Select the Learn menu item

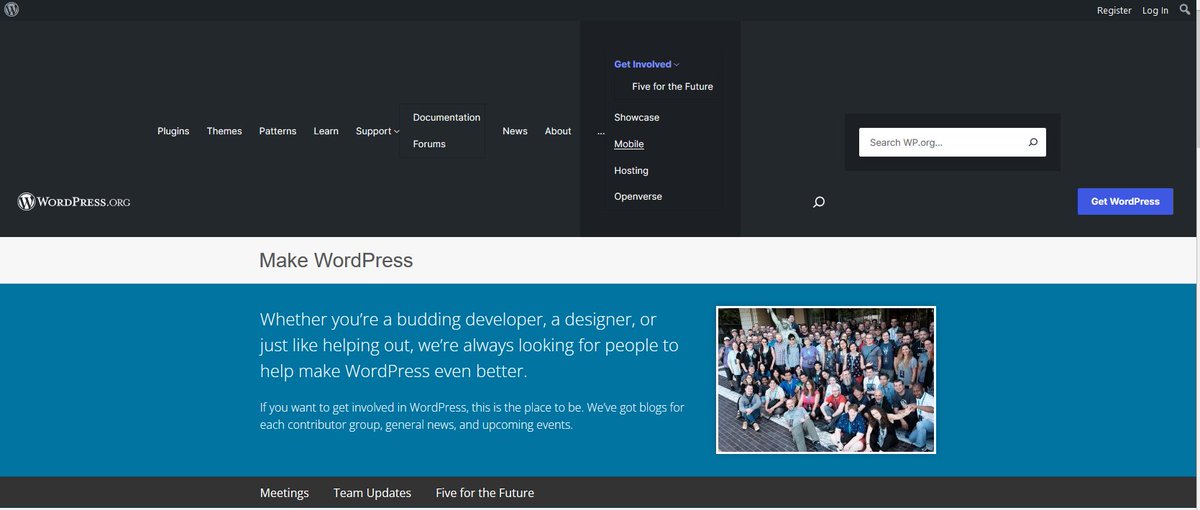click(x=326, y=131)
